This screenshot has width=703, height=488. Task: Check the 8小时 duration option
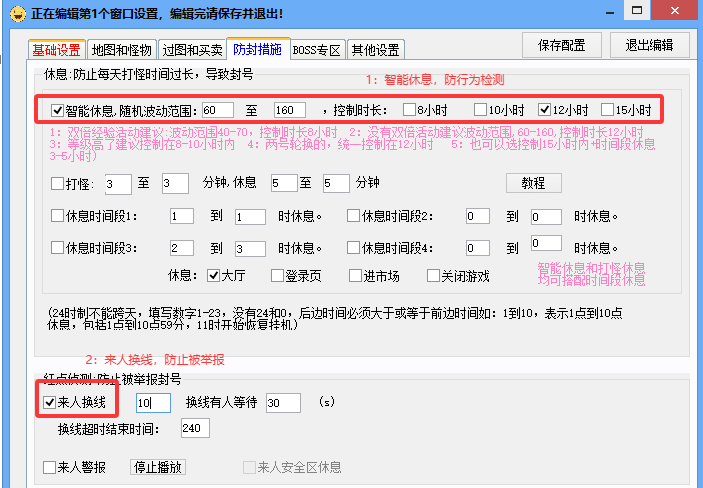coord(410,110)
